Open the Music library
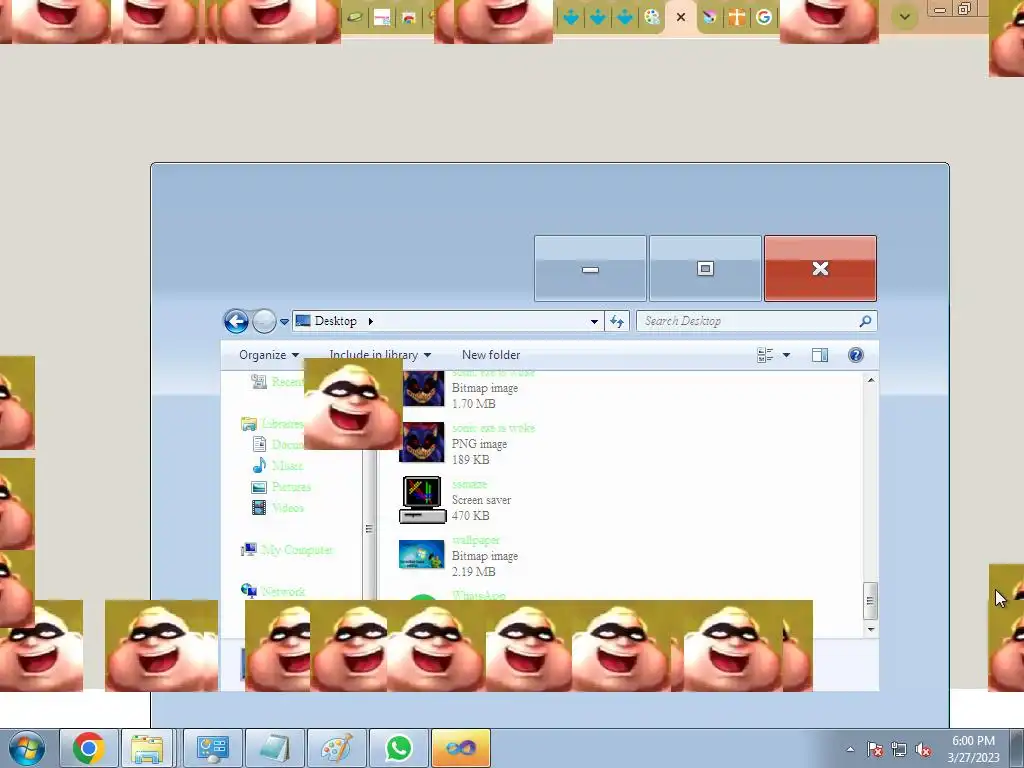 (278, 466)
